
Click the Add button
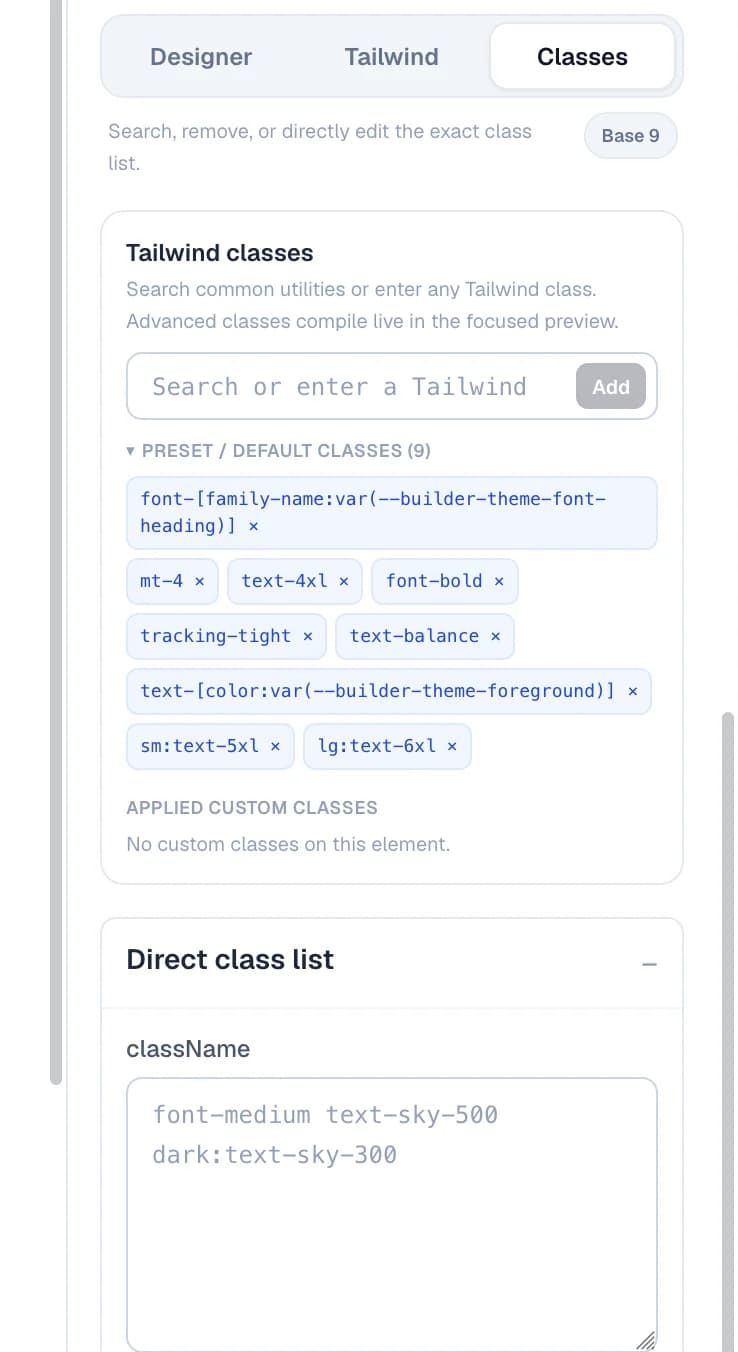click(611, 386)
